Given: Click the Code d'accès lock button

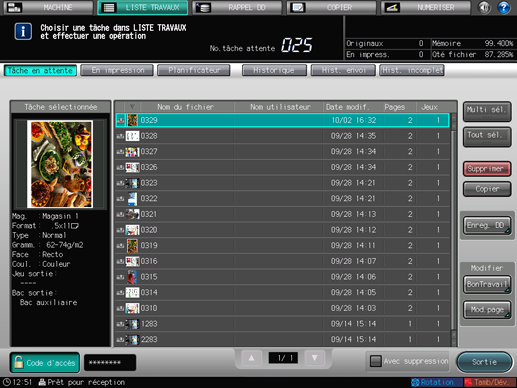Looking at the screenshot, I should click(45, 363).
